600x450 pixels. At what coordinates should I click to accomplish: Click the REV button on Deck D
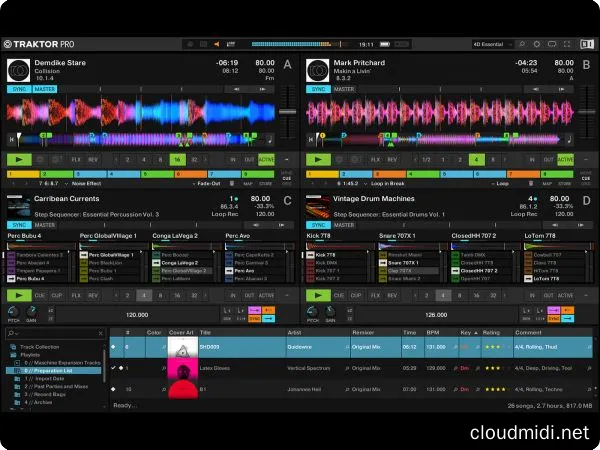(x=392, y=296)
